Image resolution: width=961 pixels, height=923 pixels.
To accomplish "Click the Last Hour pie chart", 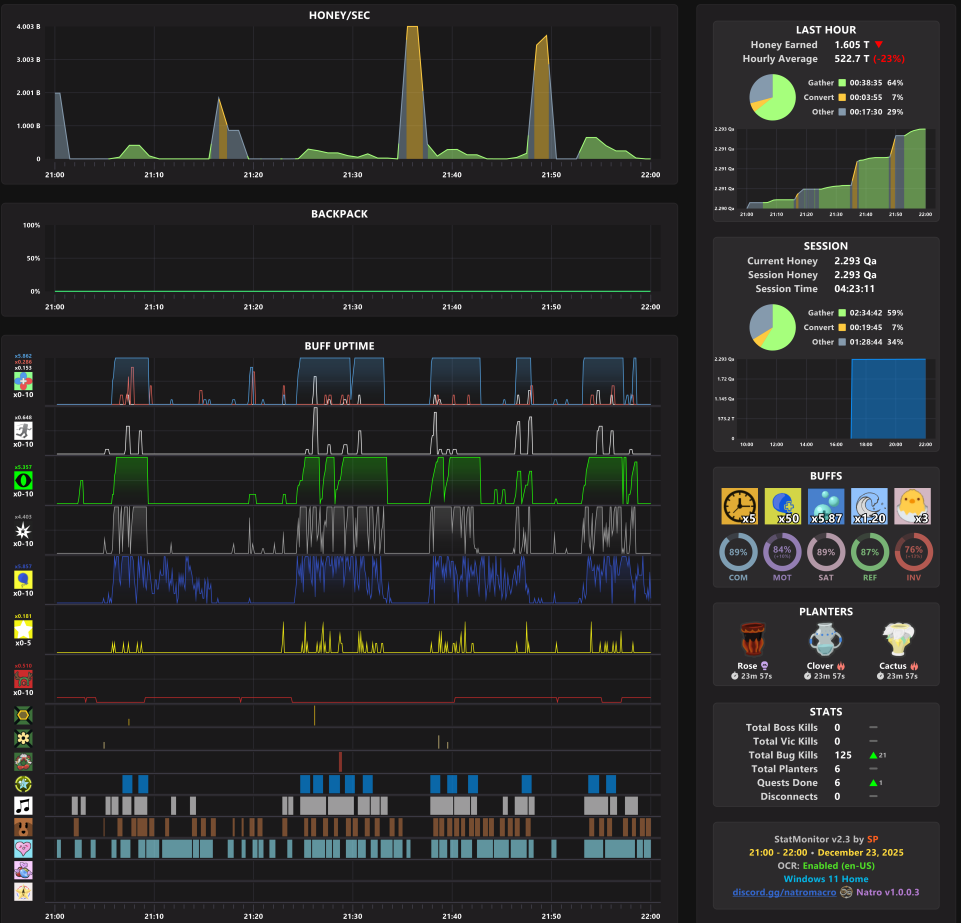I will 772,97.
